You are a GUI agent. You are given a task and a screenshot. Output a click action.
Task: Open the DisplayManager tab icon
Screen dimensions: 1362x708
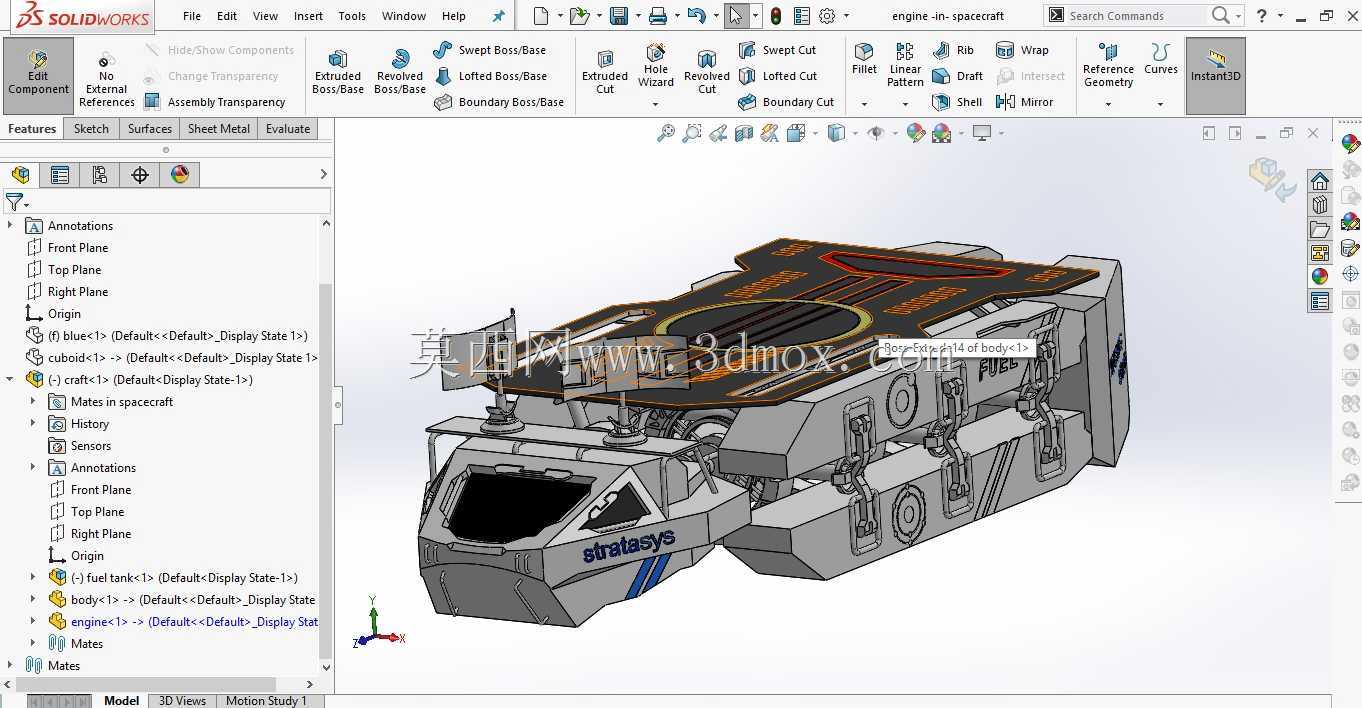tap(180, 175)
